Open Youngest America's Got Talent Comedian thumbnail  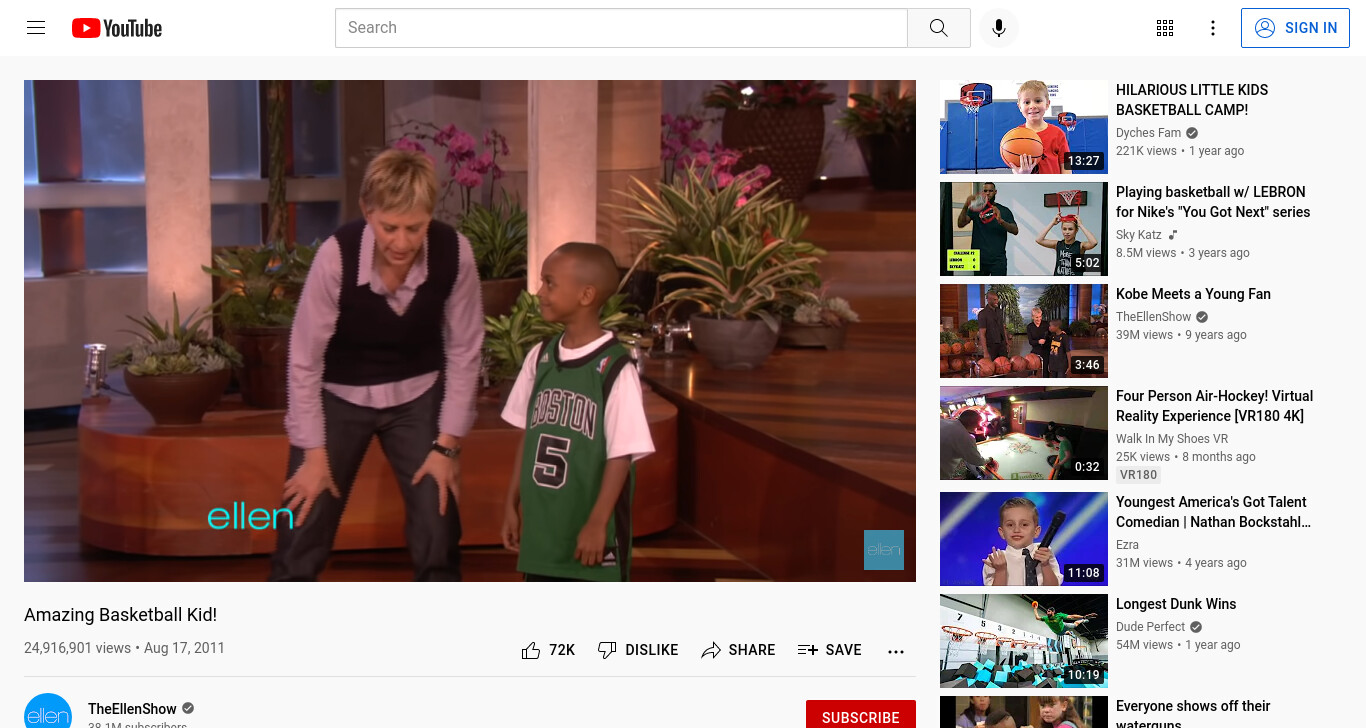point(1024,539)
